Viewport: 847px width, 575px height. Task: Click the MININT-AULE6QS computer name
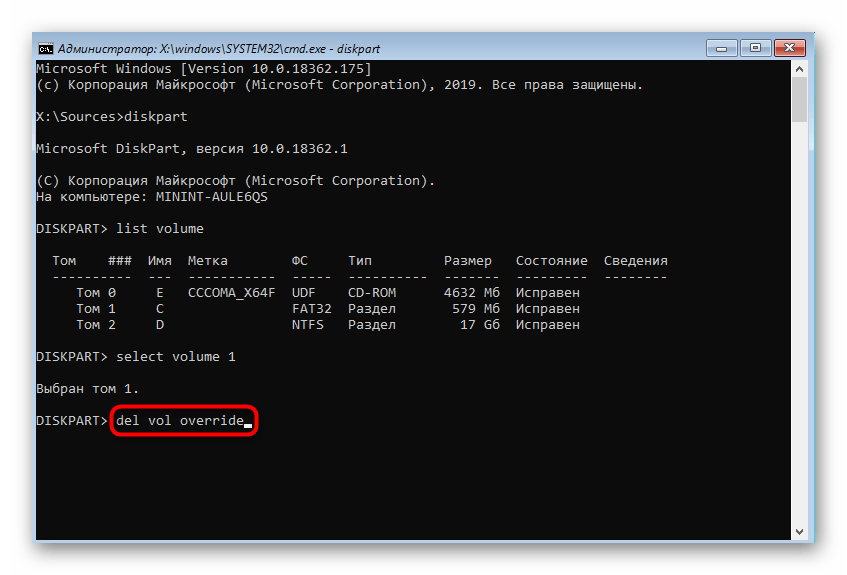(x=212, y=197)
